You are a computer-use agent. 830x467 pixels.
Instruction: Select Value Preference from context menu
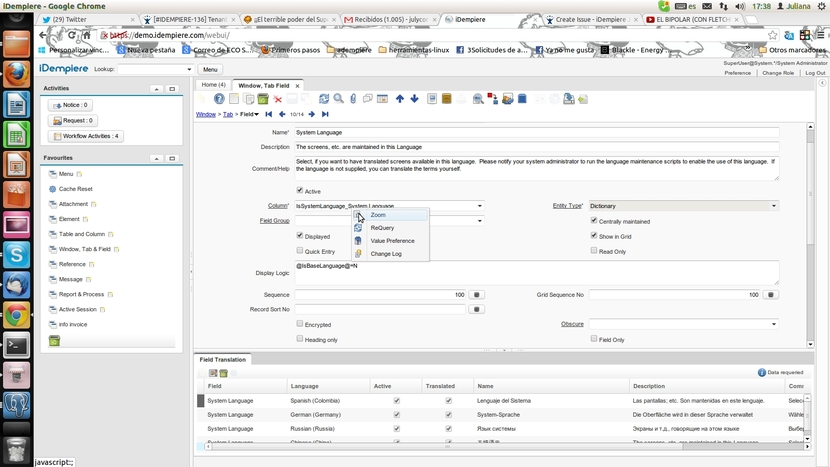click(x=392, y=241)
